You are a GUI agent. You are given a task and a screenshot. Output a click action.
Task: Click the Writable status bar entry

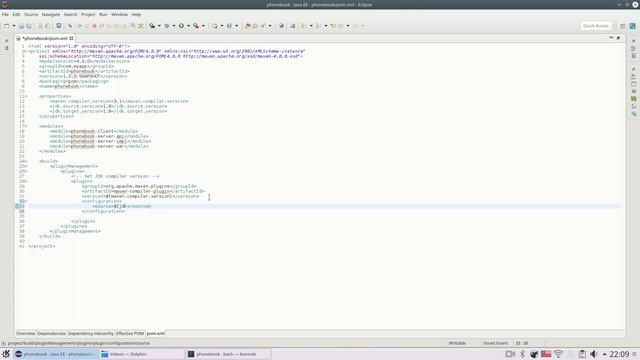pyautogui.click(x=457, y=343)
